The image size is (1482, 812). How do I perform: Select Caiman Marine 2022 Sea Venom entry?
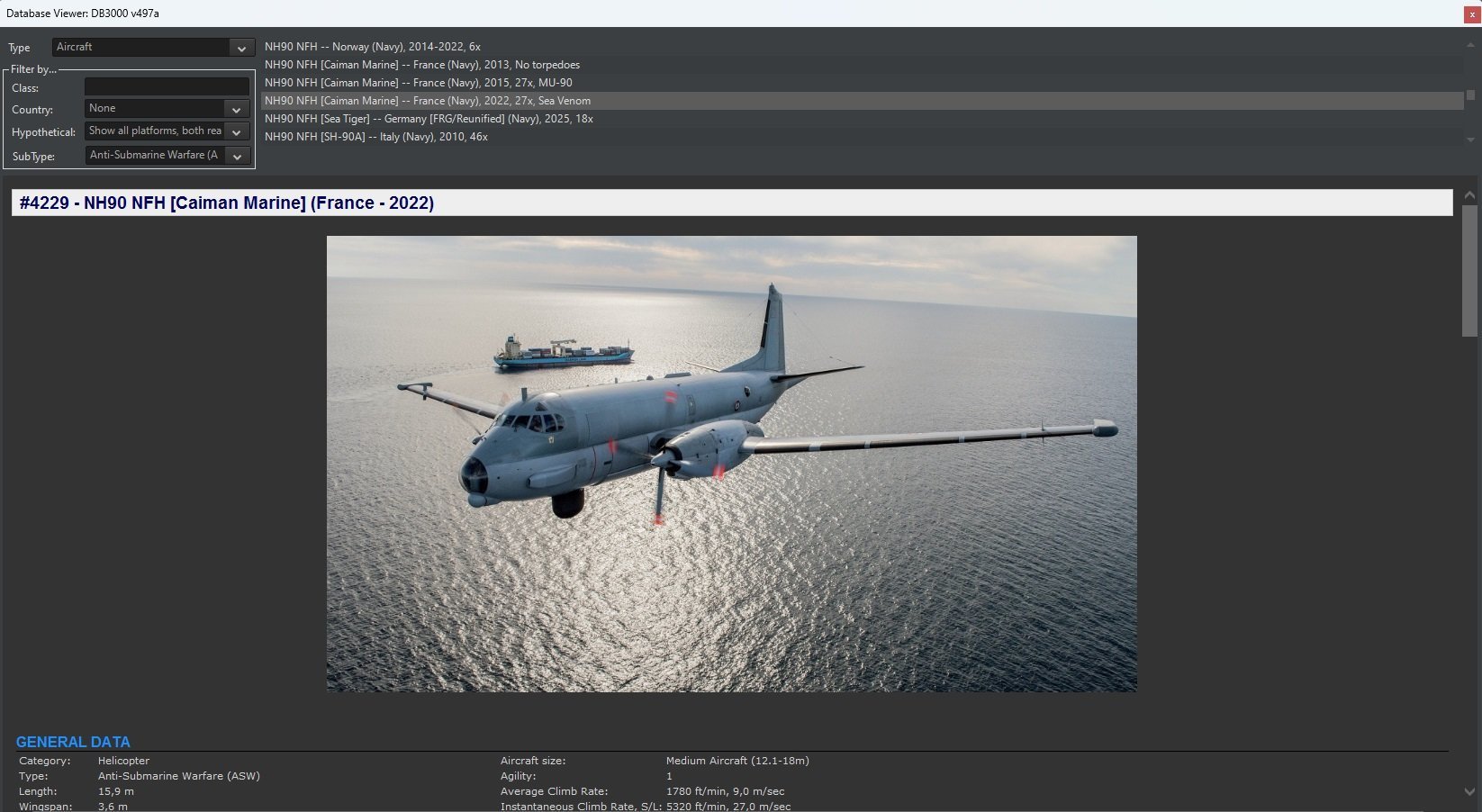pos(428,101)
